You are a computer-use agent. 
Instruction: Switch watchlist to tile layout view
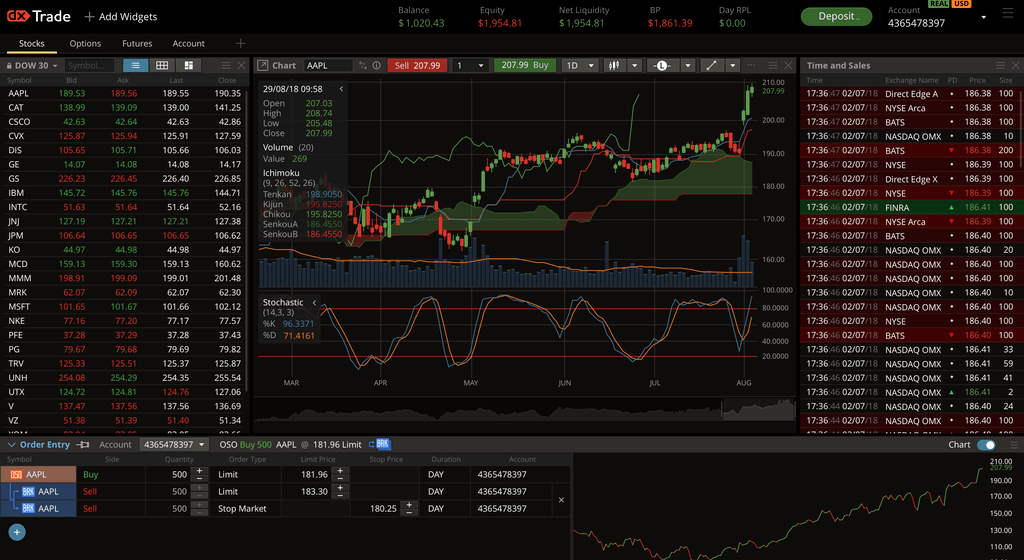[189, 65]
